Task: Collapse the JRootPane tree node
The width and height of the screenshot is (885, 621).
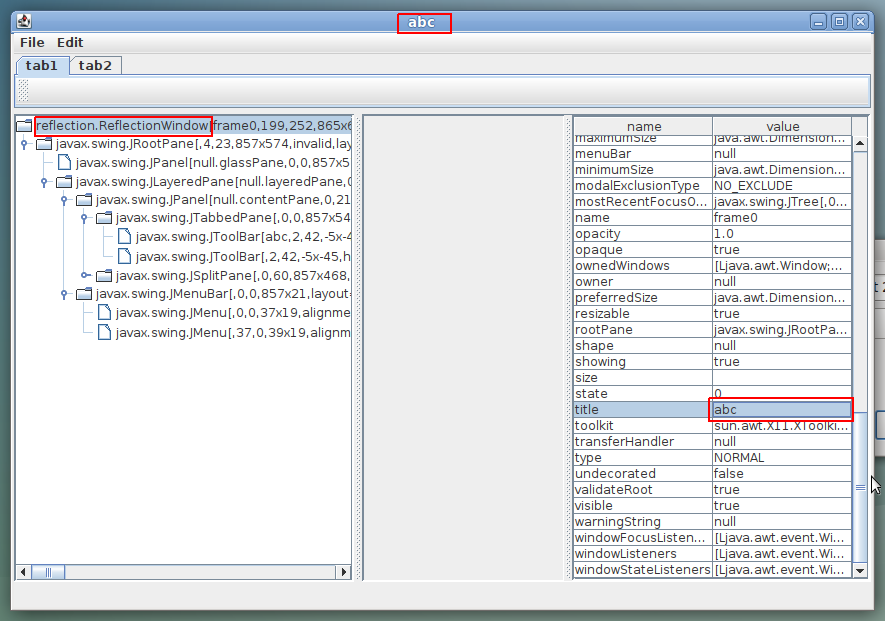Action: [x=26, y=144]
